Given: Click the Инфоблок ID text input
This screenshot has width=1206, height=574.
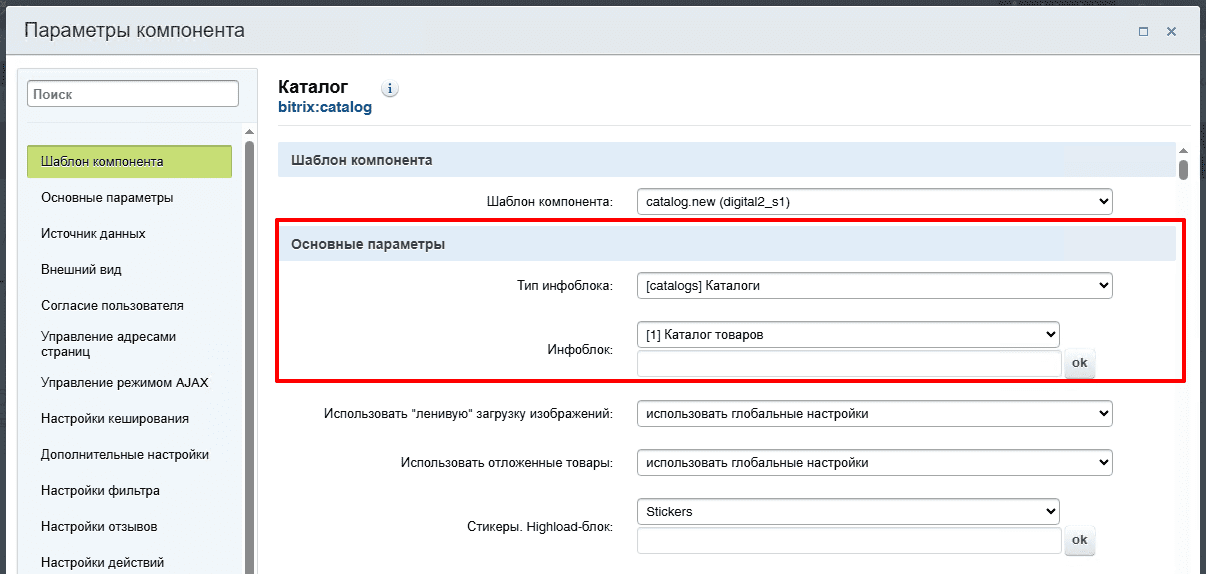Looking at the screenshot, I should tap(848, 364).
